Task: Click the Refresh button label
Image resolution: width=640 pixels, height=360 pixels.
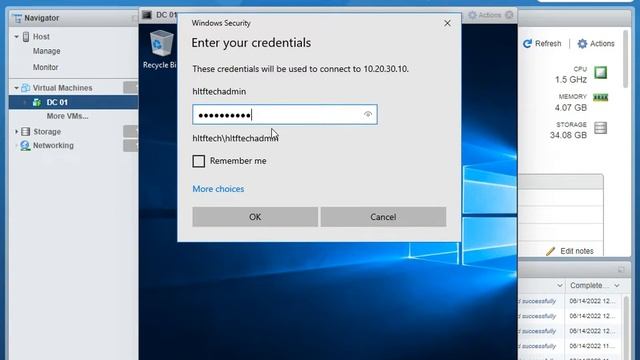Action: 548,44
